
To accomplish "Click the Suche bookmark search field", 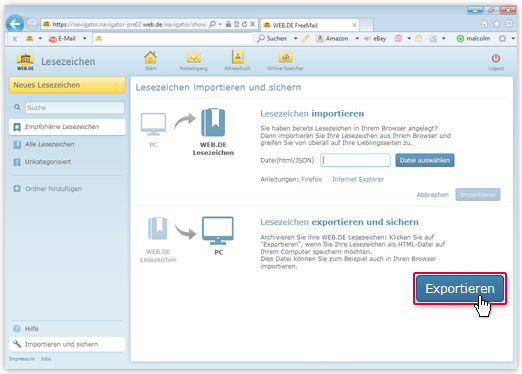I will pos(75,108).
